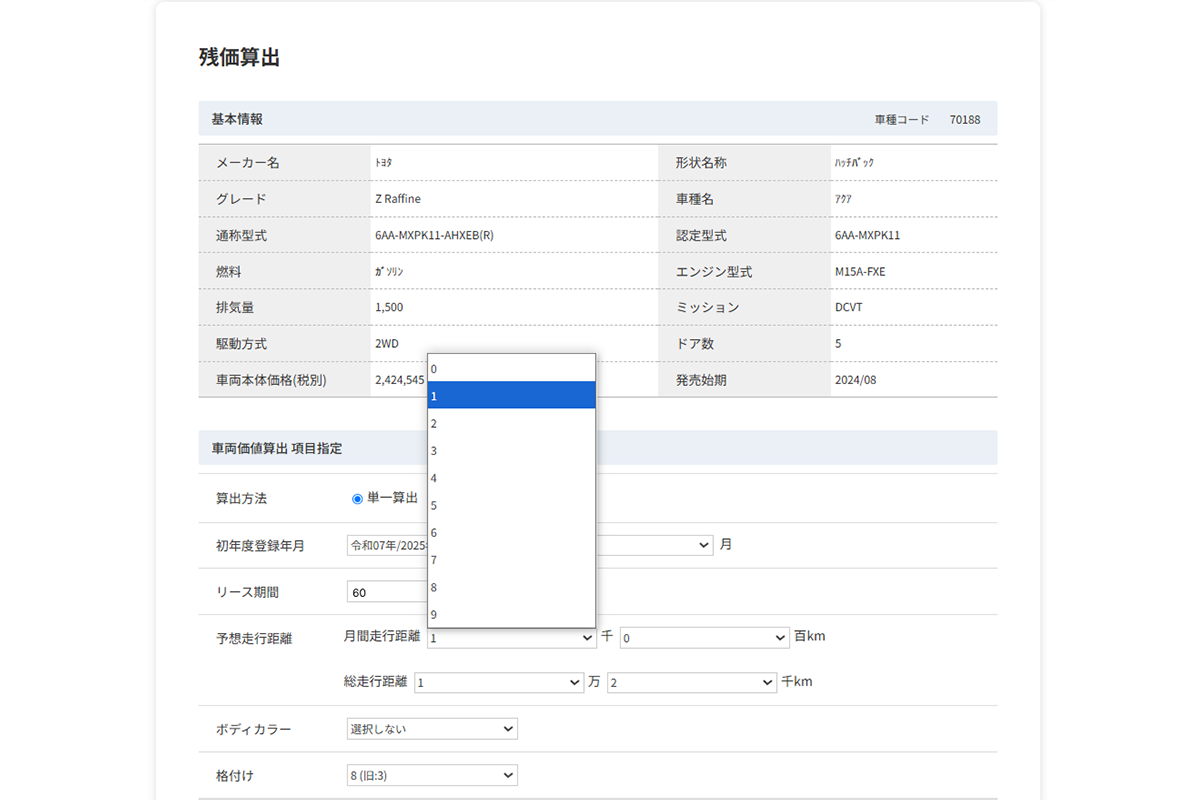Click the 予想走行距離 row label
This screenshot has width=1200, height=800.
click(x=254, y=638)
